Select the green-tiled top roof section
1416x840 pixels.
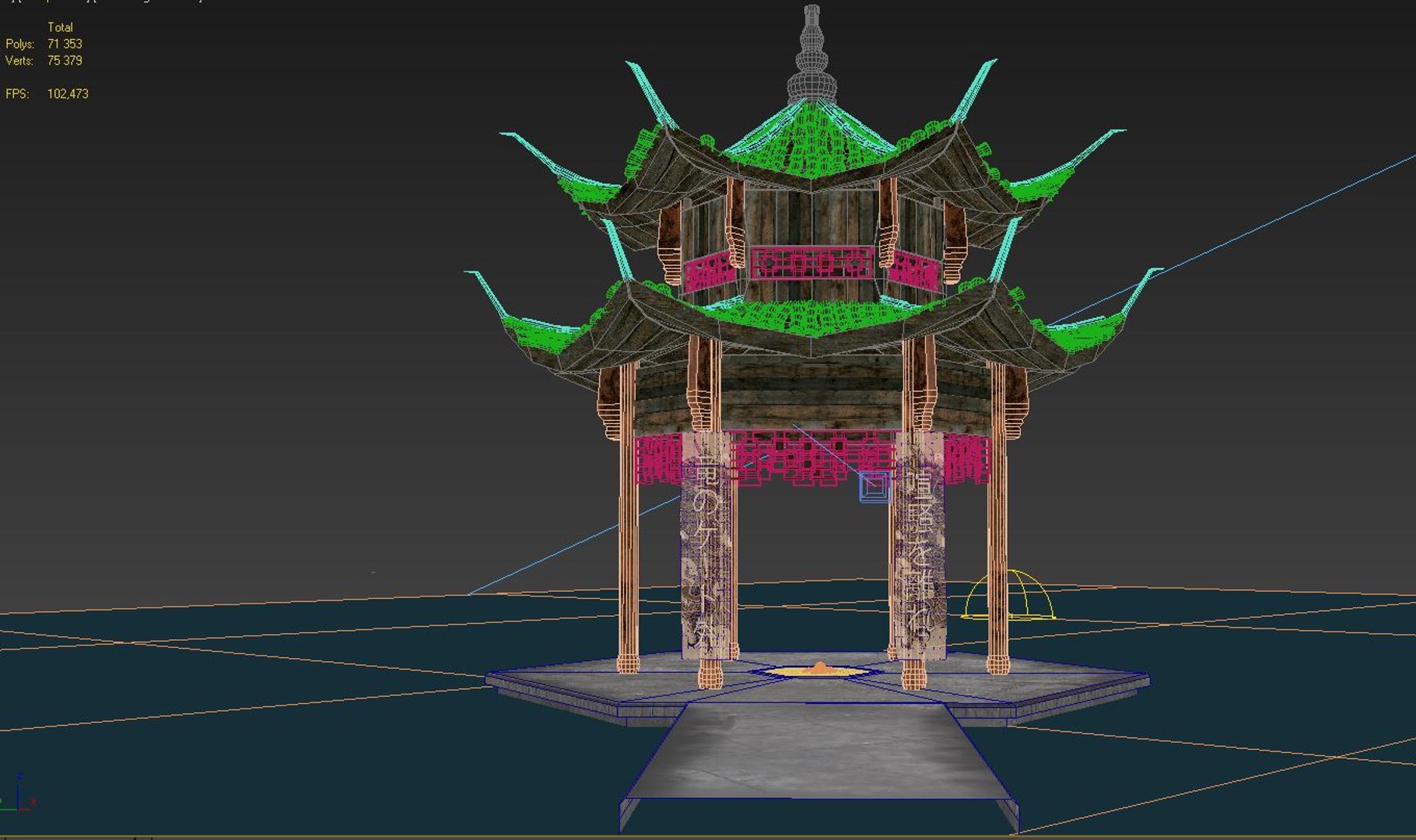pos(811,140)
